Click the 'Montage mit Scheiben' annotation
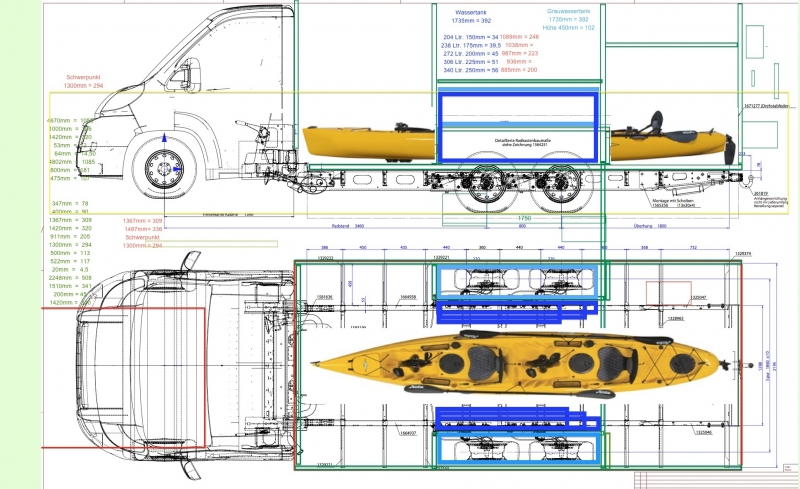The width and height of the screenshot is (800, 489). pos(673,201)
